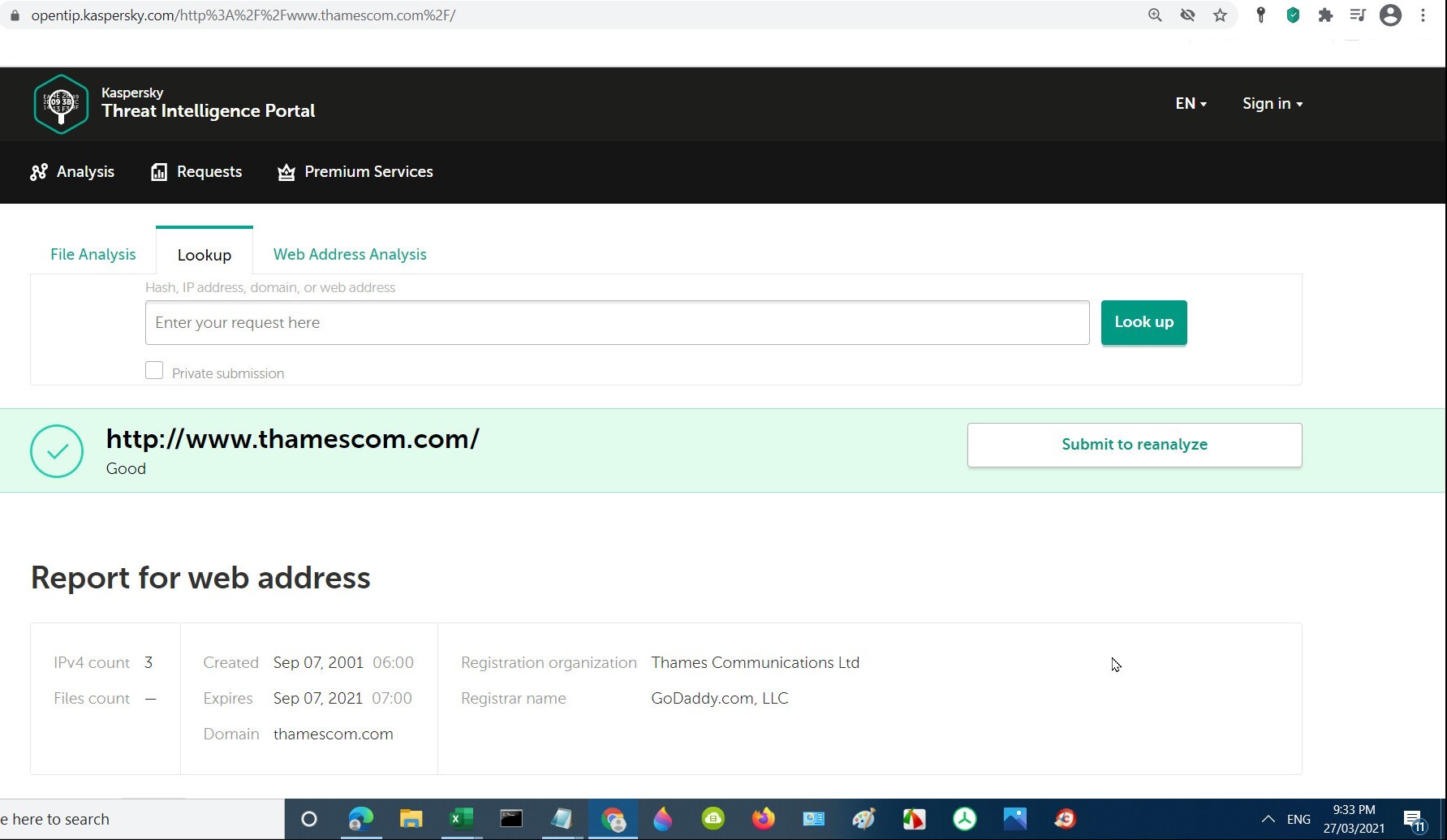
Task: Open the key extension icon
Action: (x=1260, y=15)
